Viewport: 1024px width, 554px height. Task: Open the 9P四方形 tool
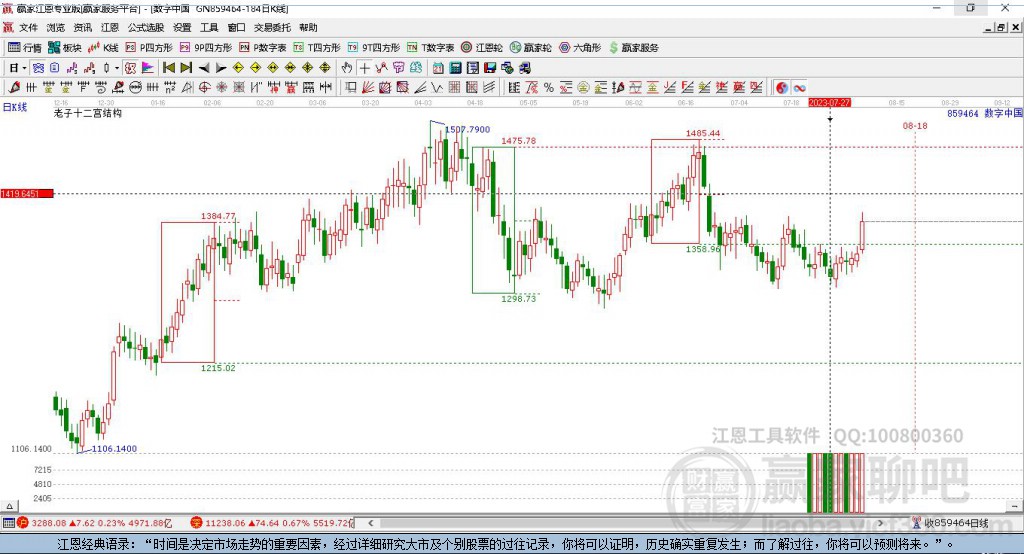[x=206, y=48]
